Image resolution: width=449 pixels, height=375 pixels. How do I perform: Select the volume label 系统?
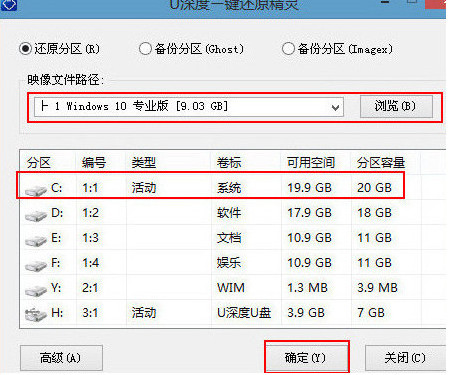tap(229, 188)
